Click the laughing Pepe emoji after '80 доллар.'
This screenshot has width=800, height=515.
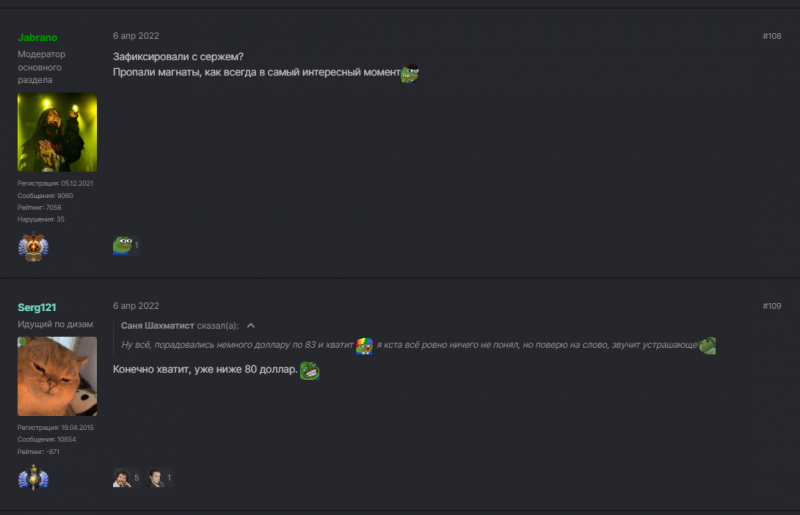[309, 371]
